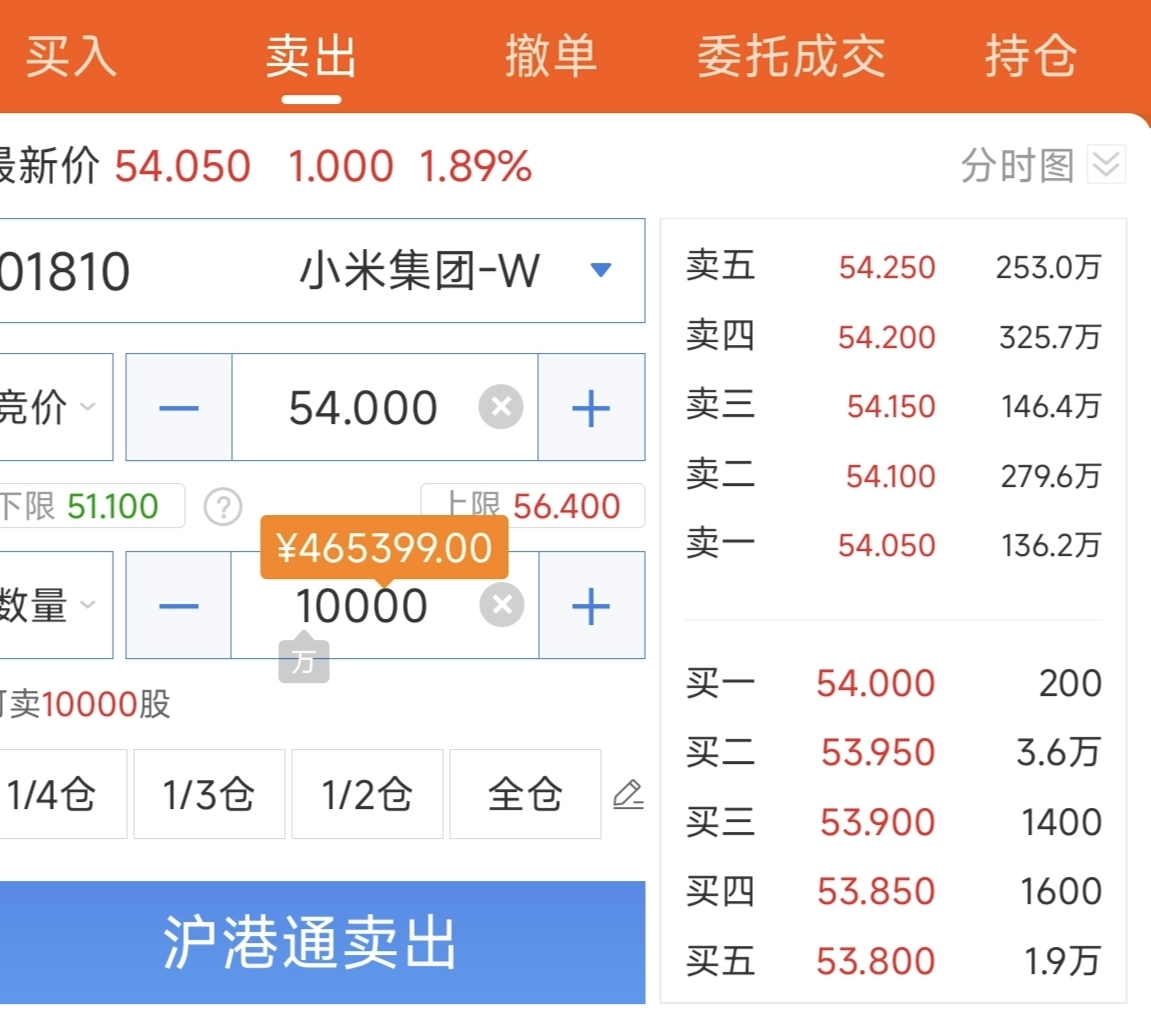Screen dimensions: 1151x1036
Task: Pick the 买二 price 53.950
Action: [878, 752]
